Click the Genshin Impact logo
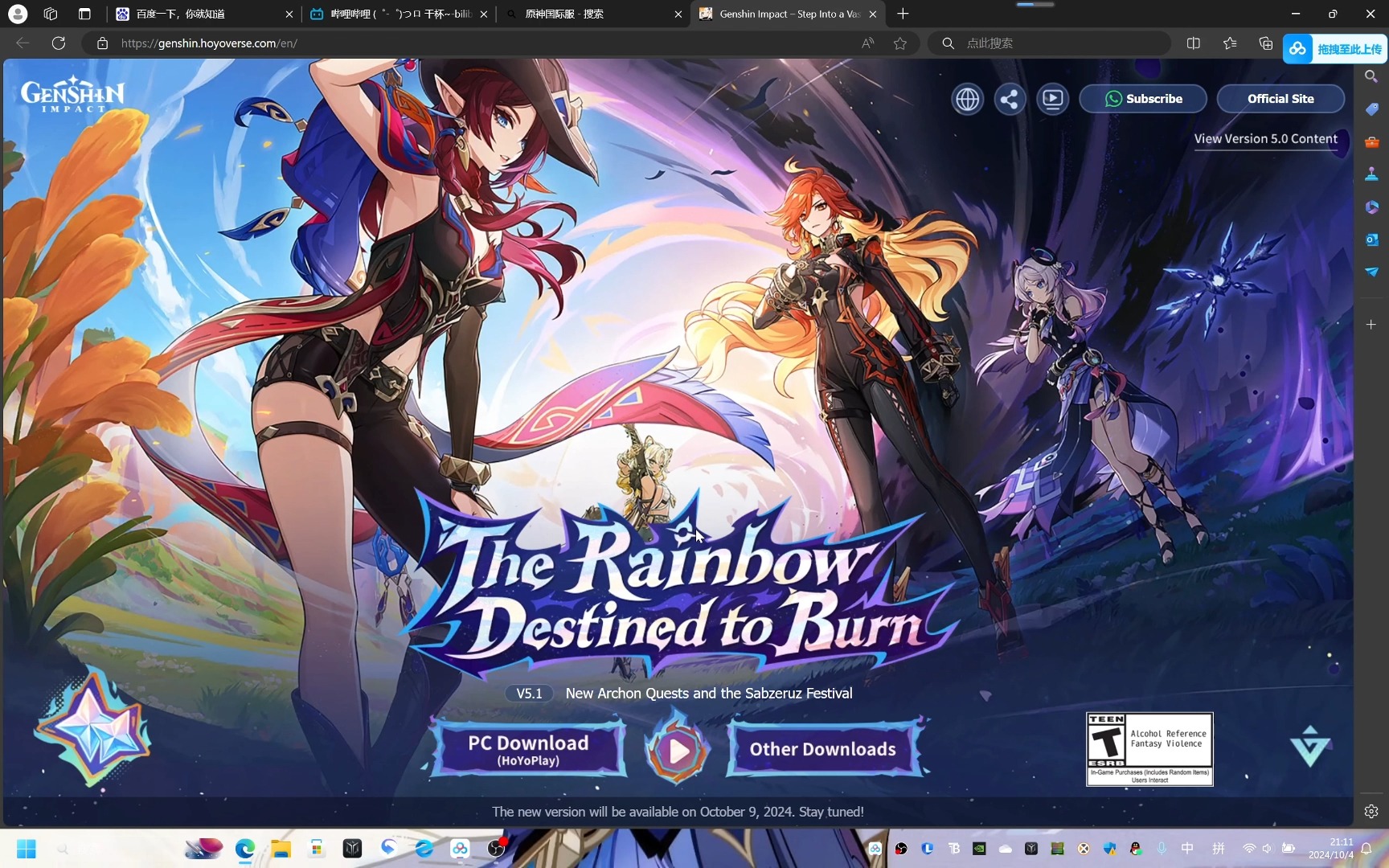Screen dimensions: 1389x868 pyautogui.click(x=72, y=95)
